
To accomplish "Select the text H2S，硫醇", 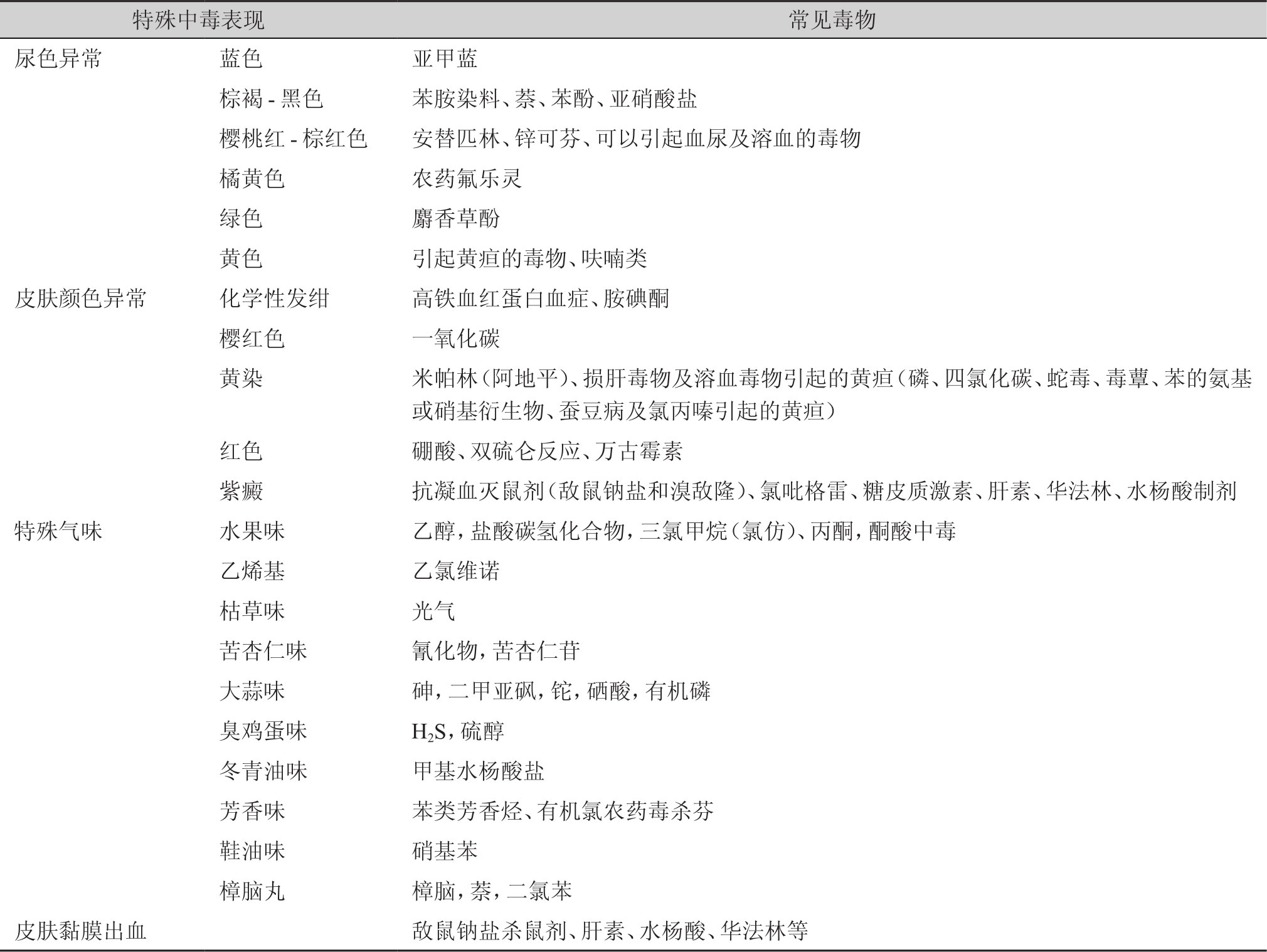I will [458, 731].
